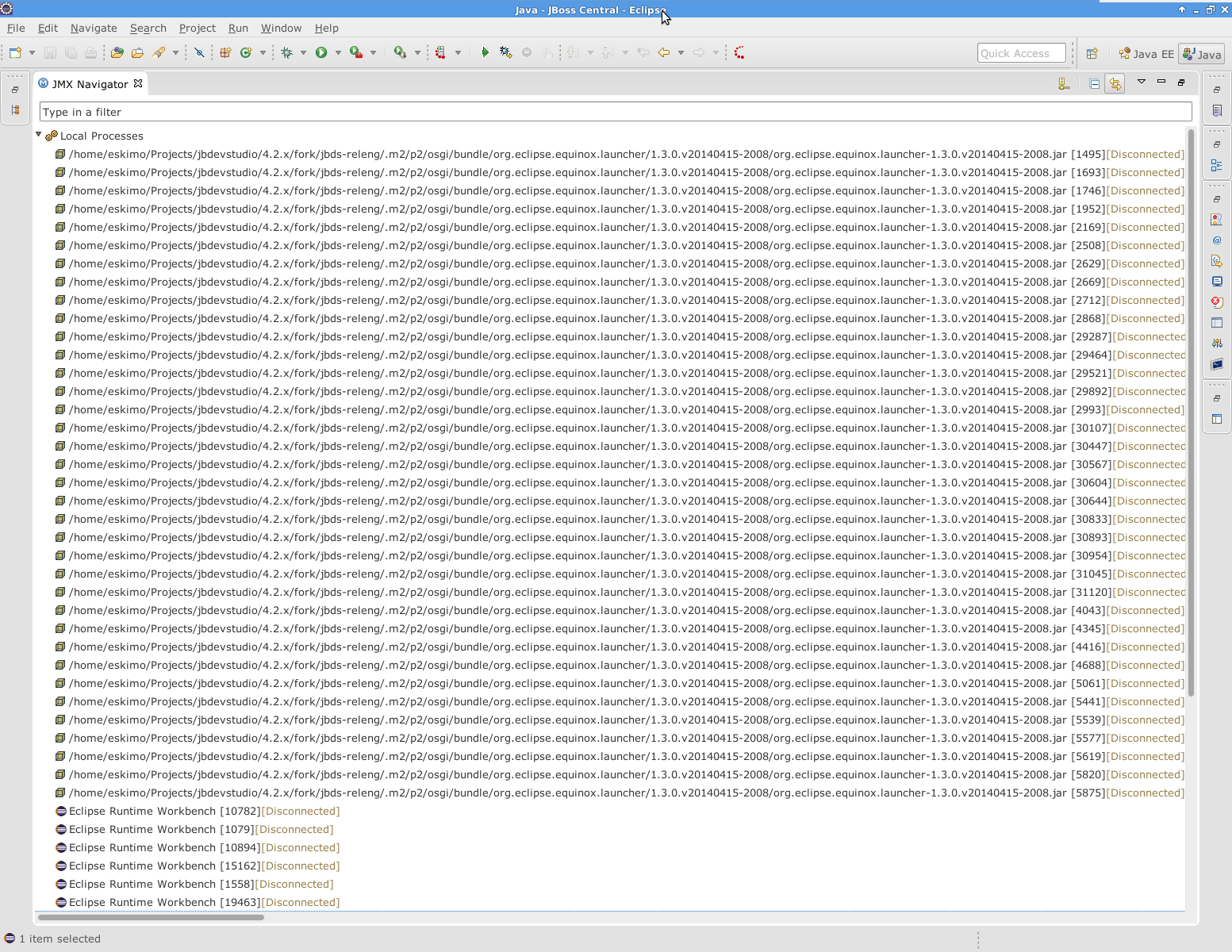Click the server launch toolbar icon
This screenshot has height=952, width=1232.
point(441,53)
